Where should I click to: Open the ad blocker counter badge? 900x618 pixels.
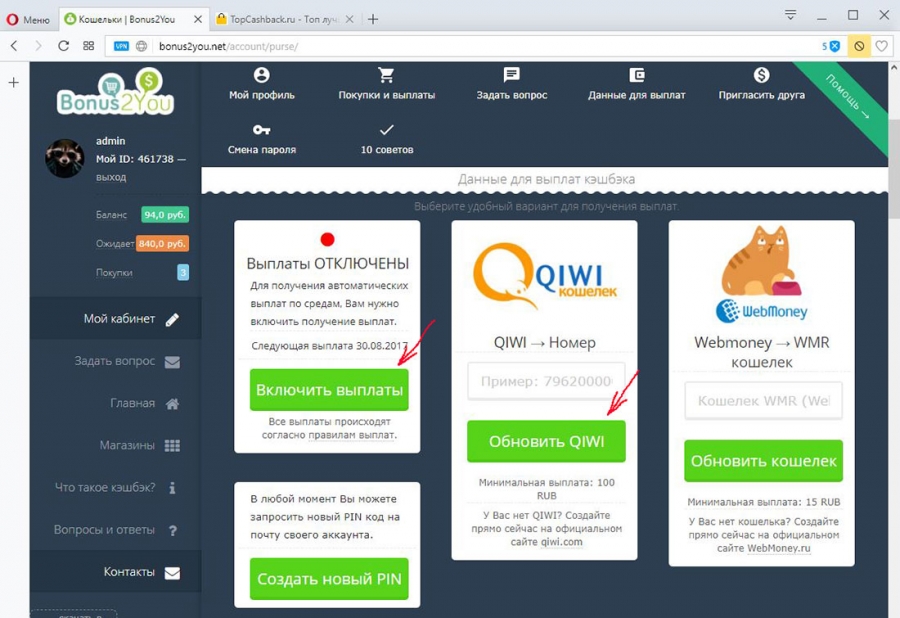pos(831,46)
